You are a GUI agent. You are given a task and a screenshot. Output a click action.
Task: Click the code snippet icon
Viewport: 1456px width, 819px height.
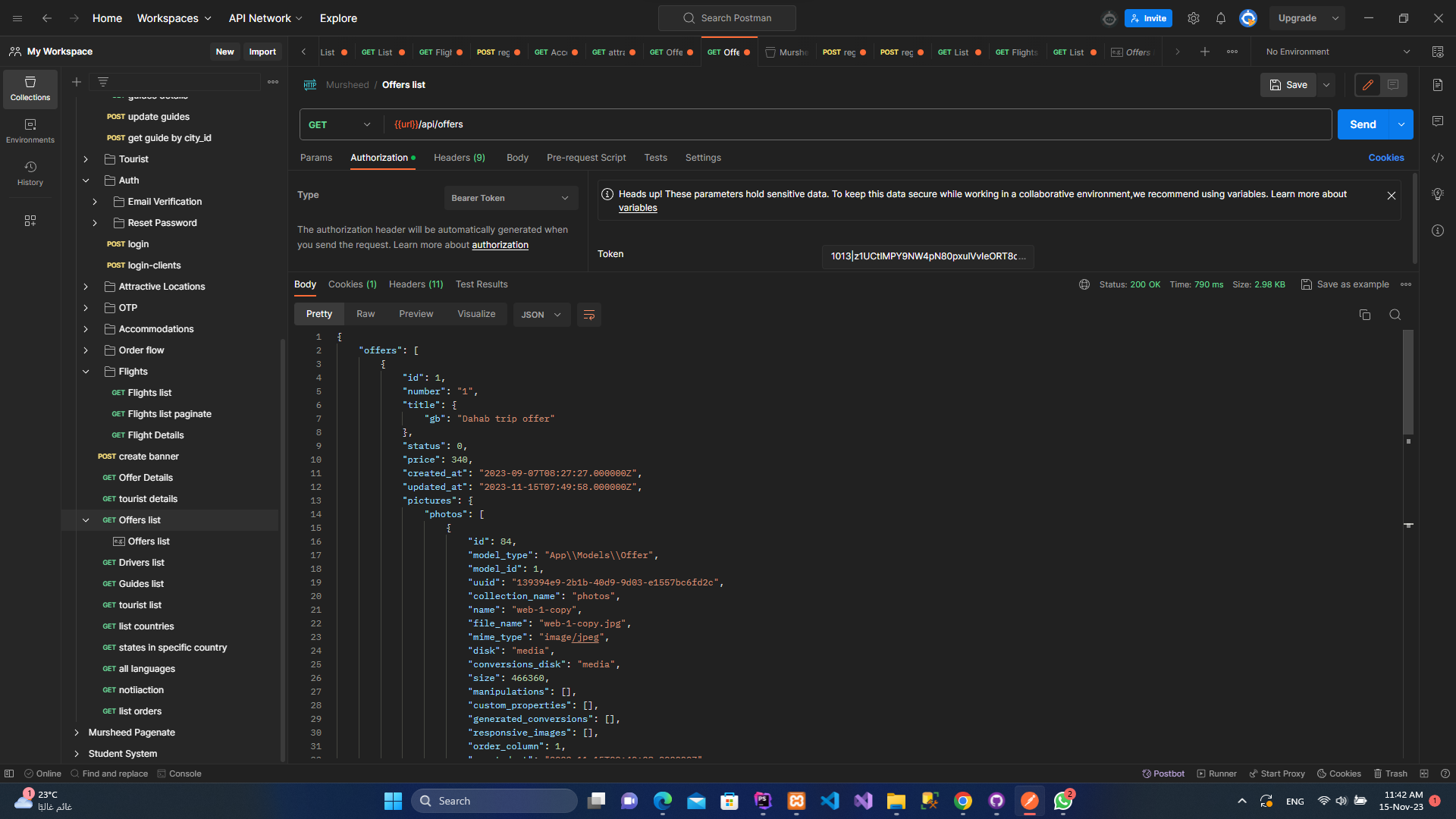pyautogui.click(x=1438, y=158)
